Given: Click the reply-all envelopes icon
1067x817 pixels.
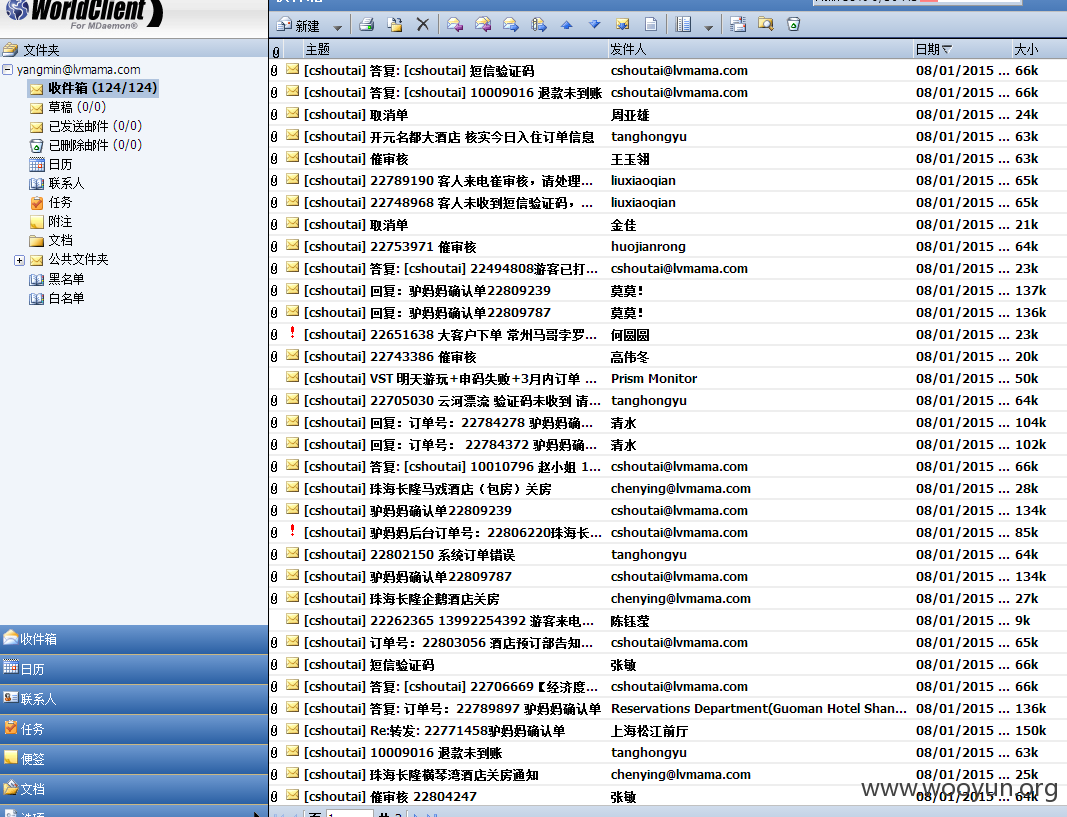Looking at the screenshot, I should 483,24.
